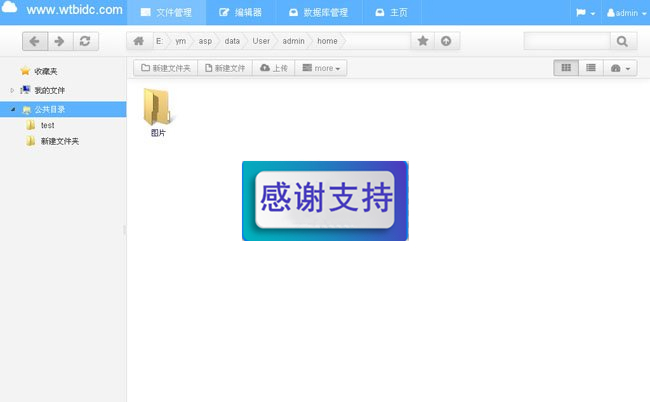
Task: Click the cloud logo icon
Action: 10,7
